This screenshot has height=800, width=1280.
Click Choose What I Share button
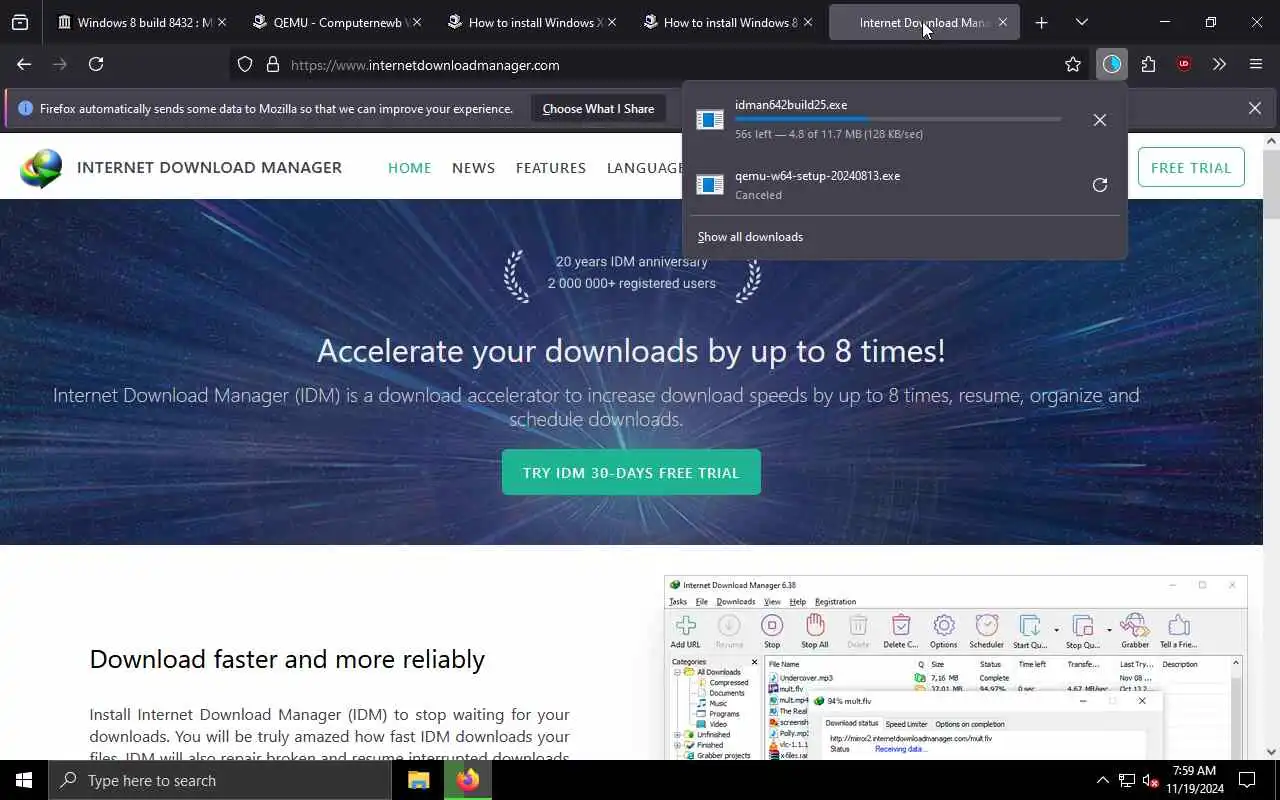[598, 109]
